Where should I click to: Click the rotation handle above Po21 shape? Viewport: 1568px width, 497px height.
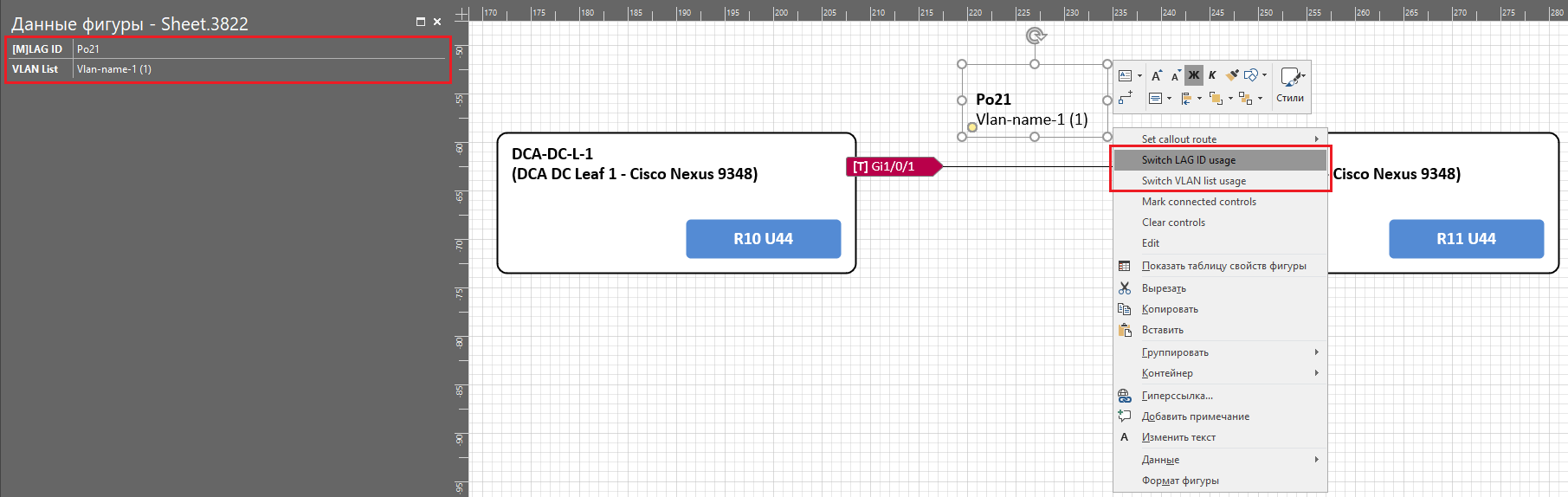(x=1036, y=35)
